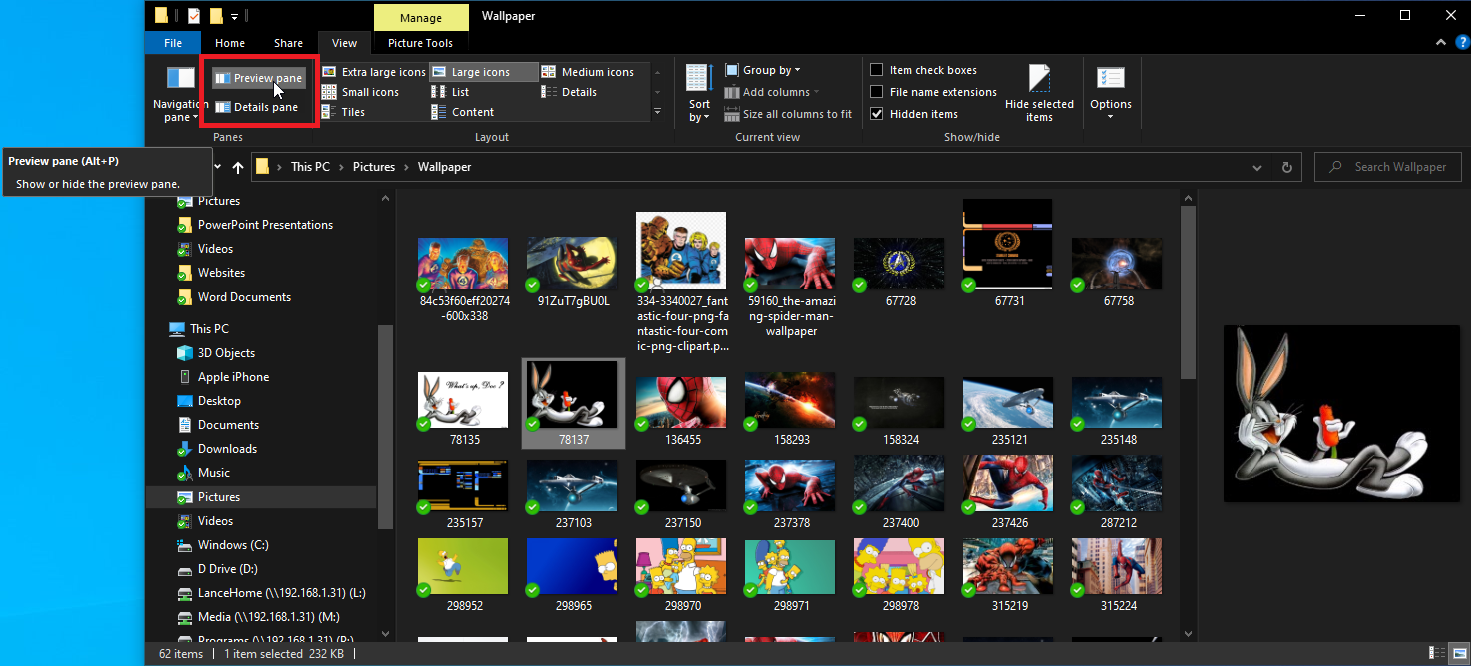
Task: Open the File menu tab
Action: coord(173,43)
